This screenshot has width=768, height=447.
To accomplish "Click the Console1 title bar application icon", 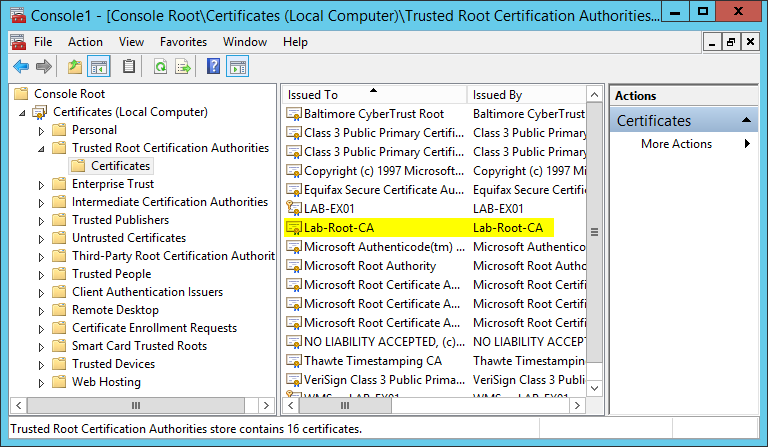I will point(19,15).
